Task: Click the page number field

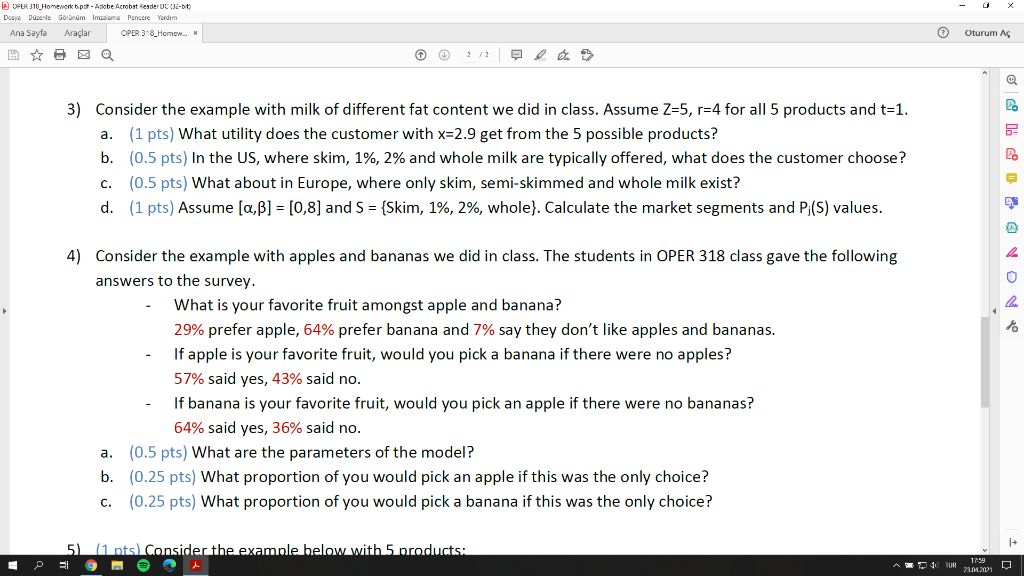Action: click(469, 56)
